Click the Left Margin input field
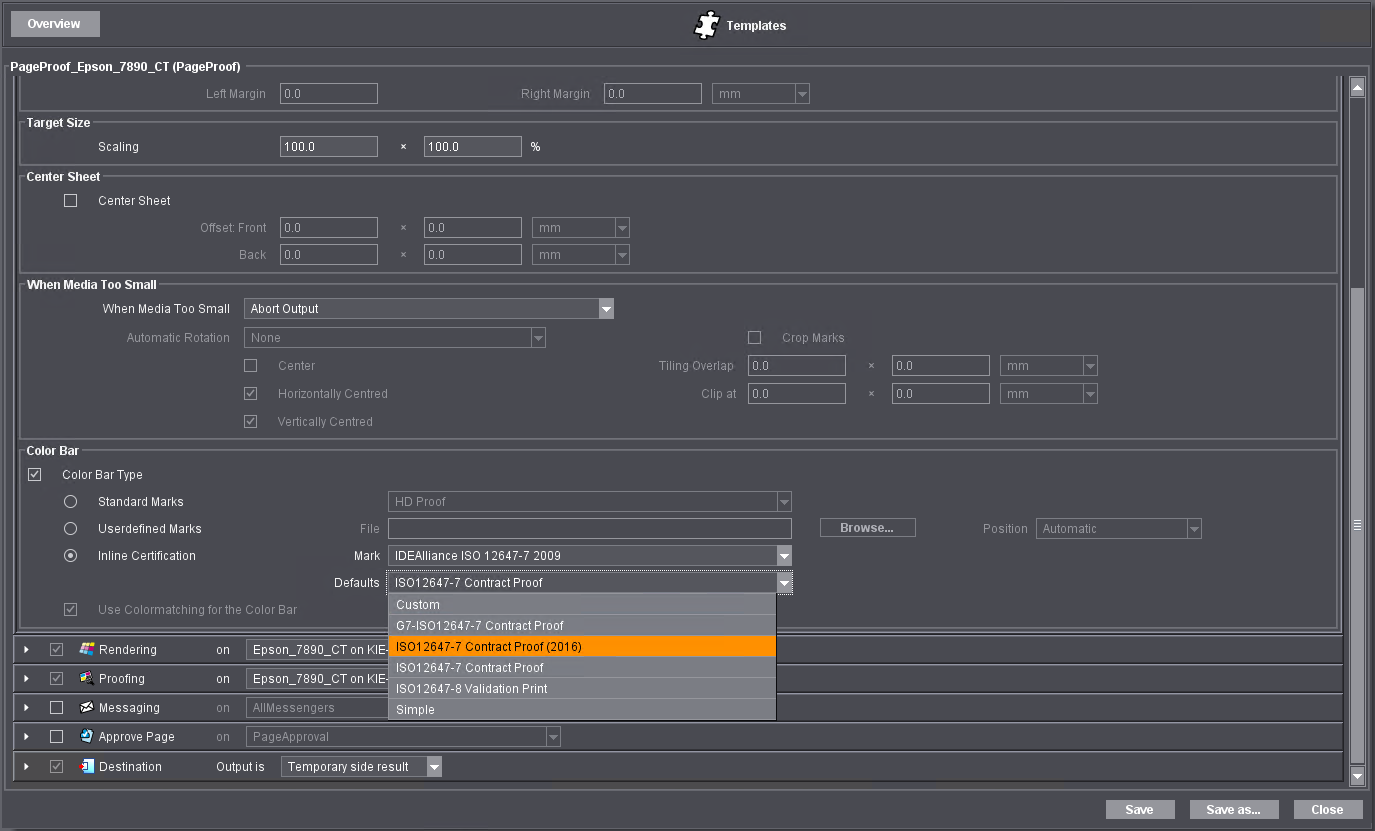The height and width of the screenshot is (831, 1375). pos(329,94)
